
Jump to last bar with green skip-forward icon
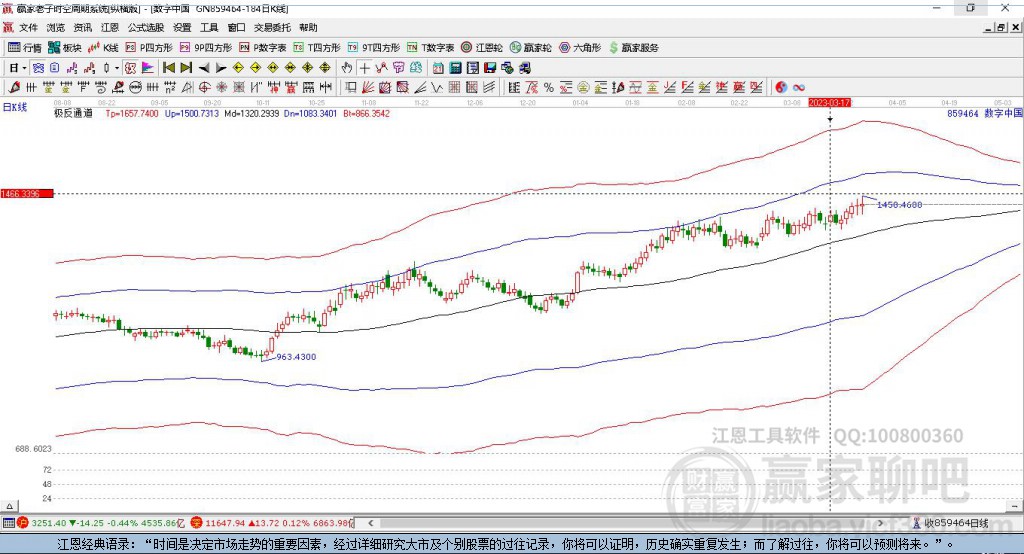186,68
